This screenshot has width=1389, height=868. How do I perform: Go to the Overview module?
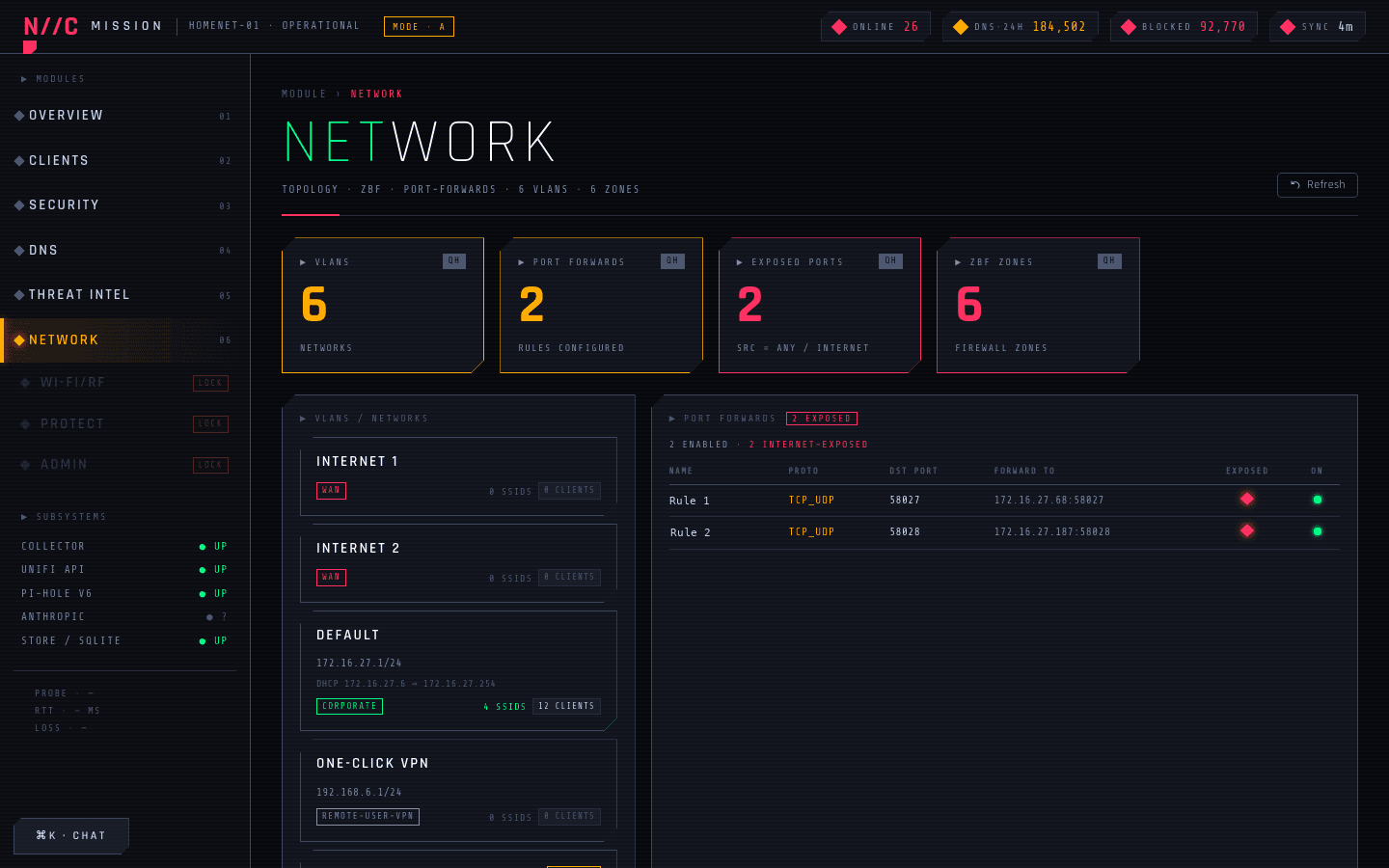(125, 116)
